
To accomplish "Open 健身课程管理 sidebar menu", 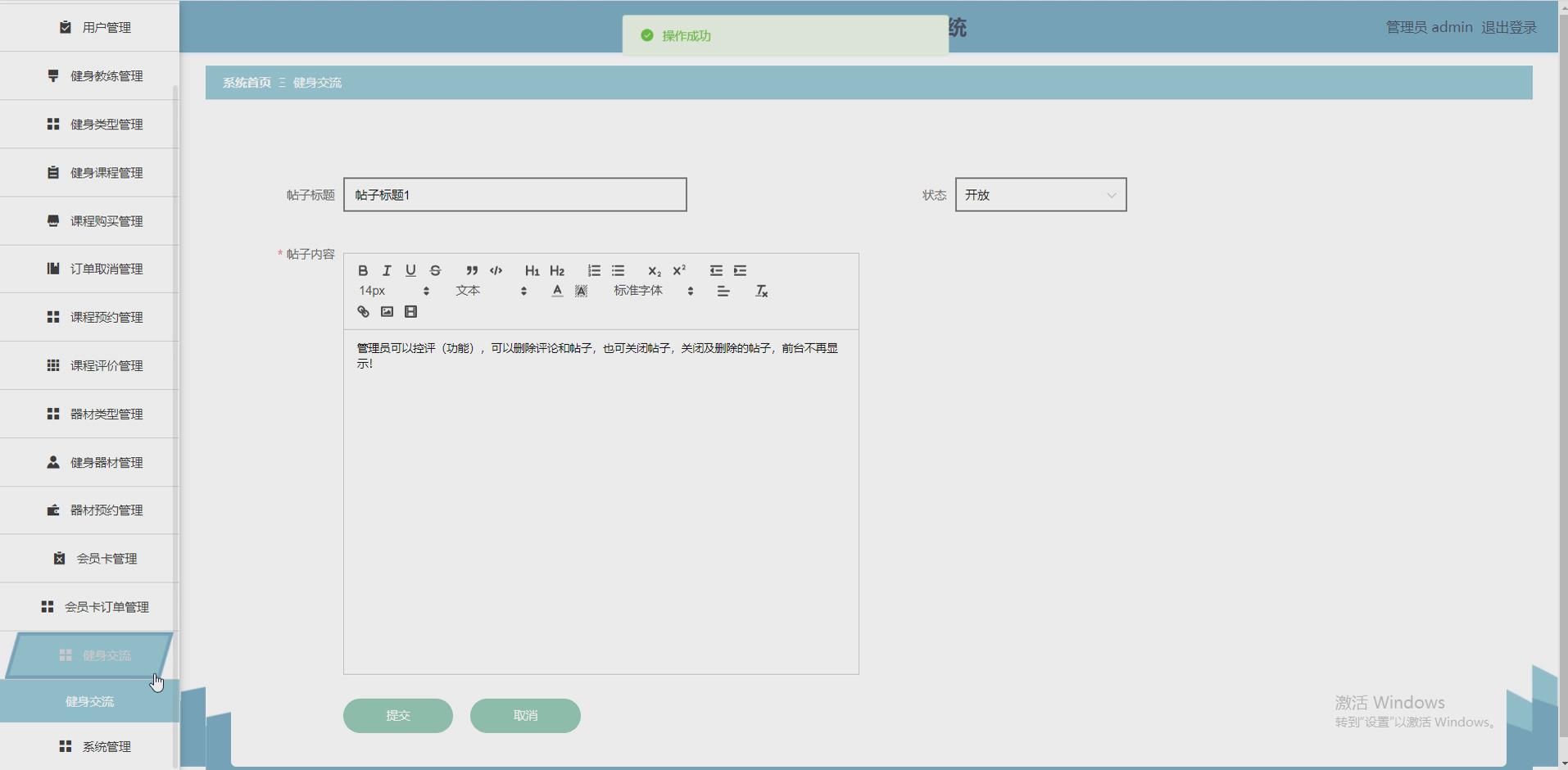I will pos(89,173).
